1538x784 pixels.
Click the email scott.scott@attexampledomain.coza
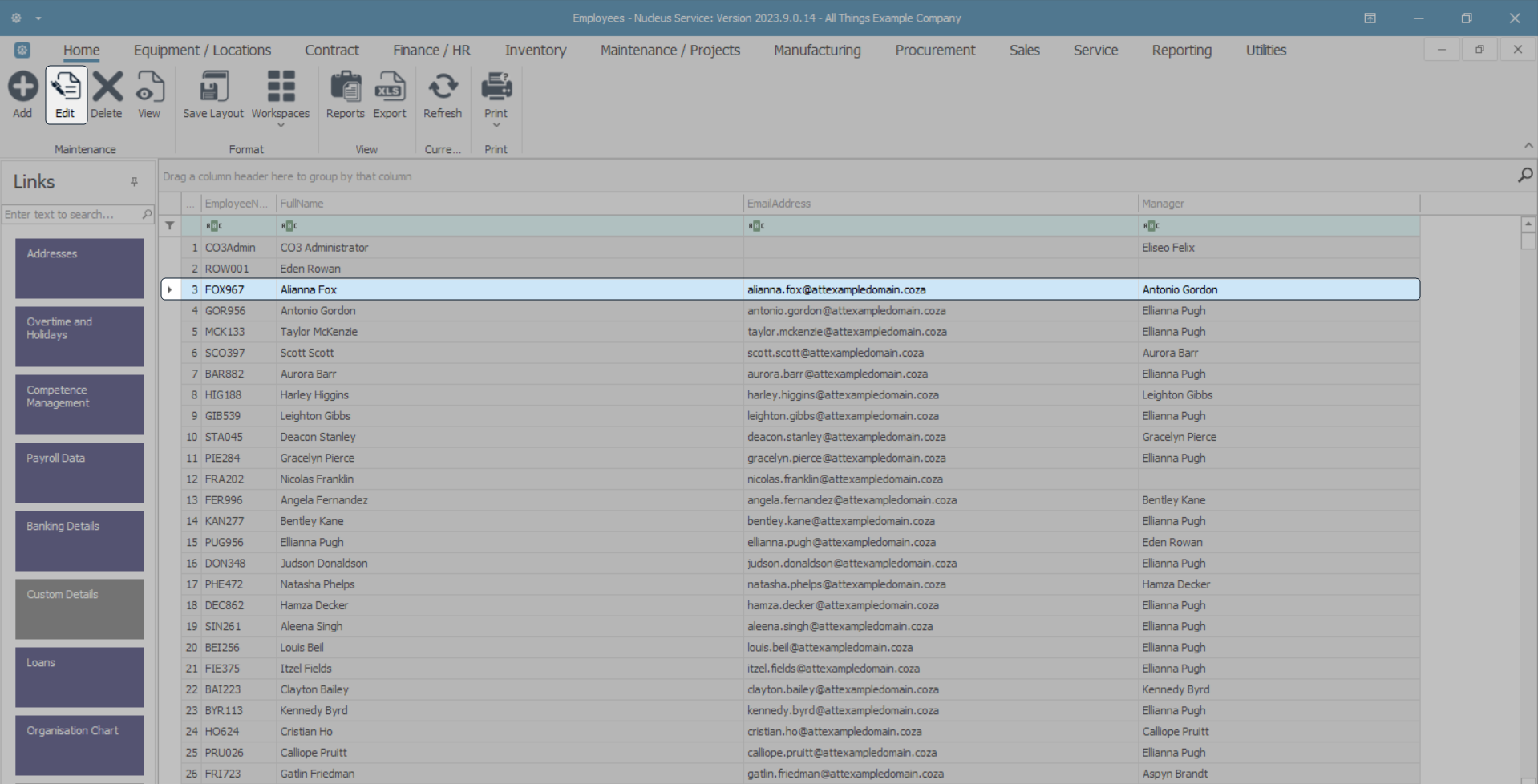point(836,353)
